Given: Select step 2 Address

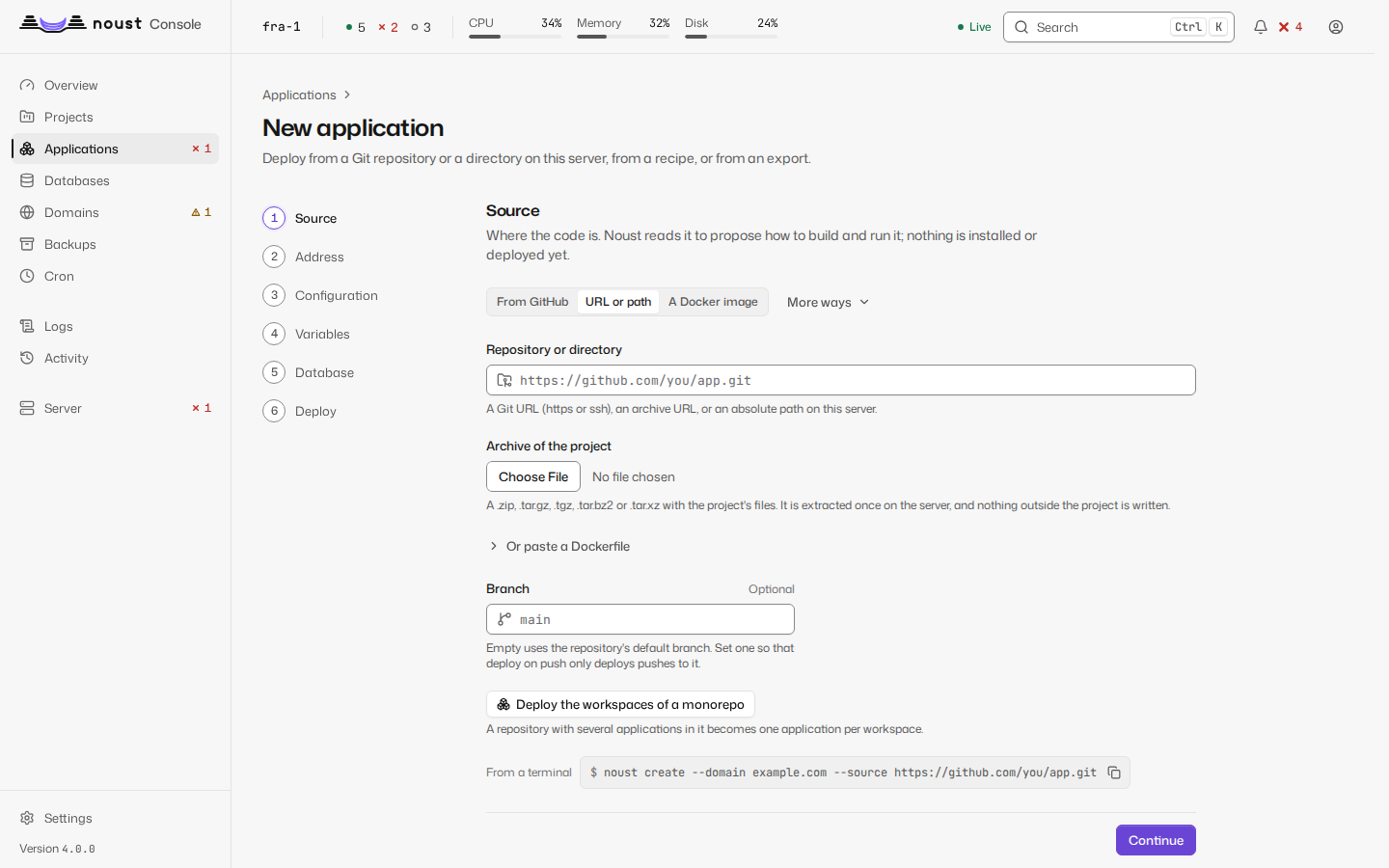Looking at the screenshot, I should pos(304,257).
